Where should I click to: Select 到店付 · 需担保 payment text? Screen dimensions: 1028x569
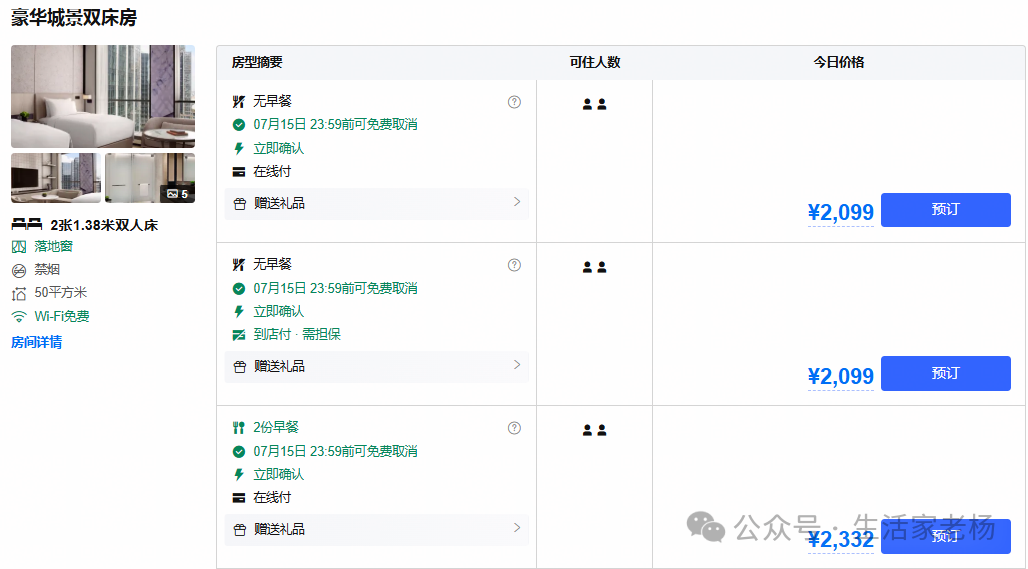coord(297,334)
